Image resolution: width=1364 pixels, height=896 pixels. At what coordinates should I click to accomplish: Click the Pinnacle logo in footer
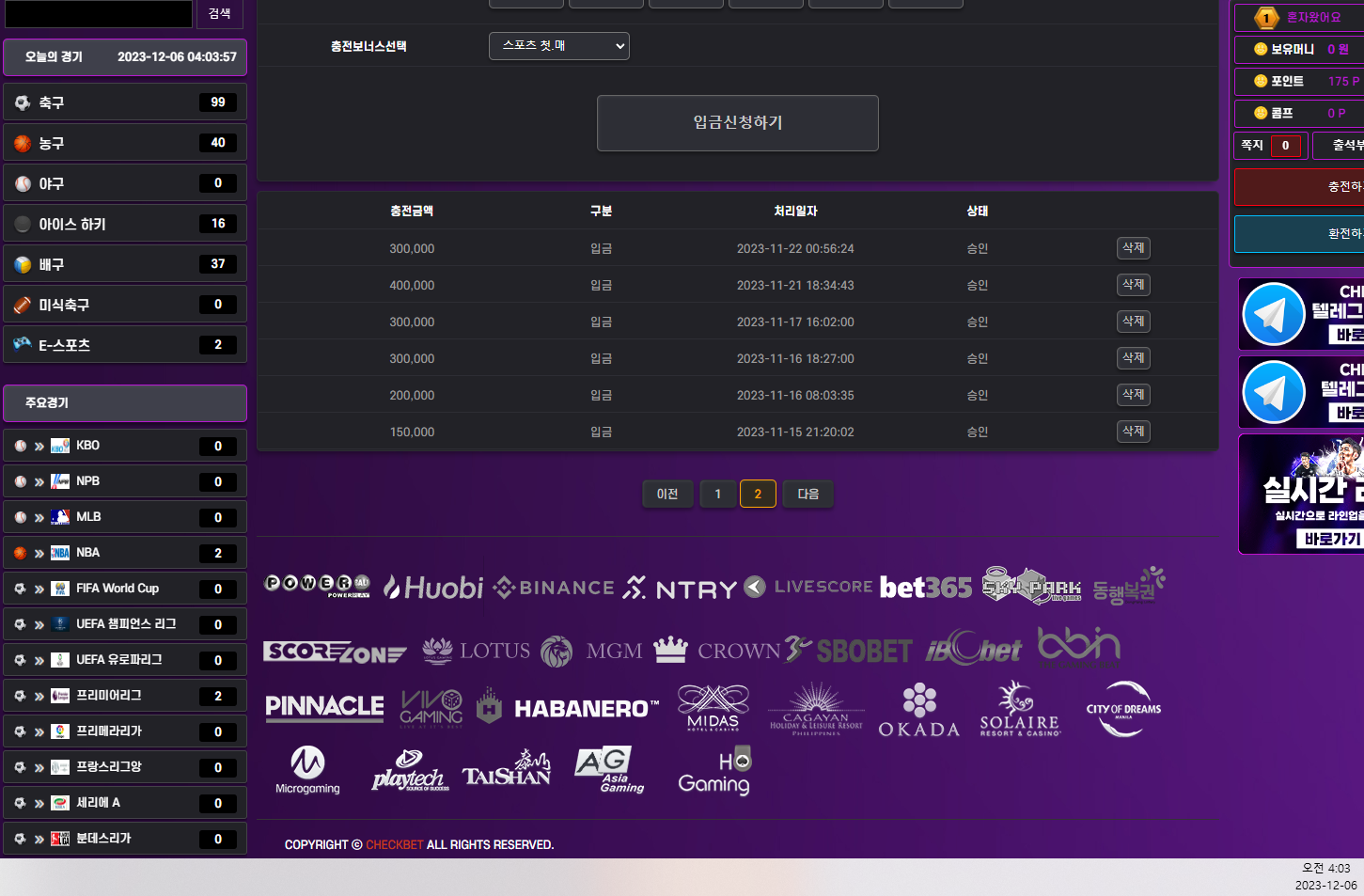click(x=324, y=707)
